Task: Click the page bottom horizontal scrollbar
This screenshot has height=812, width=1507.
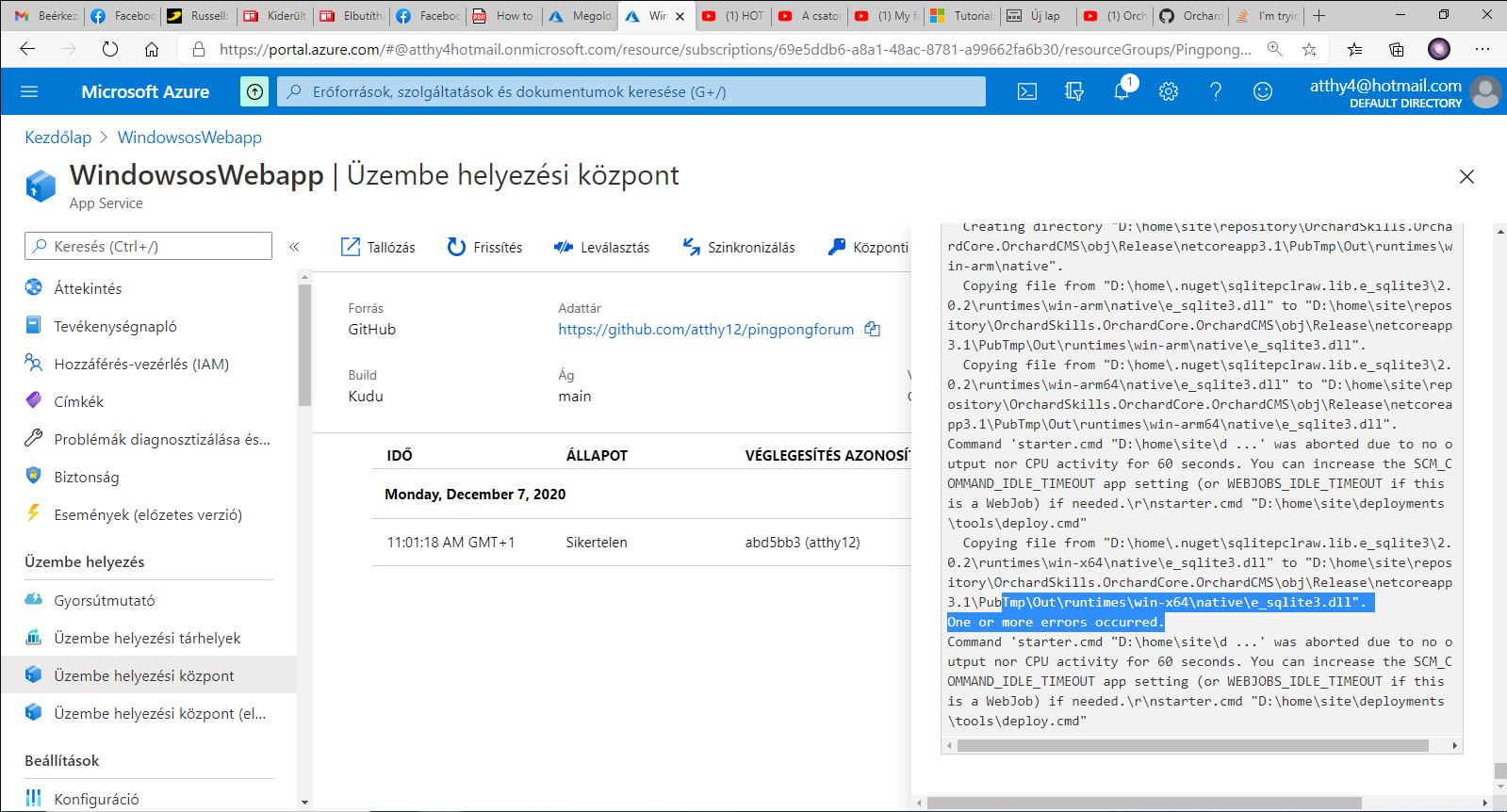Action: (1144, 804)
